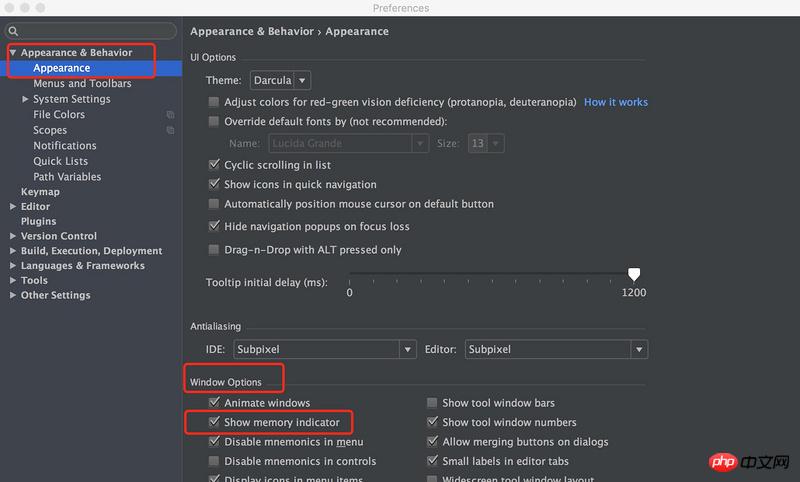
Task: Select Plugins in the settings tree
Action: (x=38, y=221)
